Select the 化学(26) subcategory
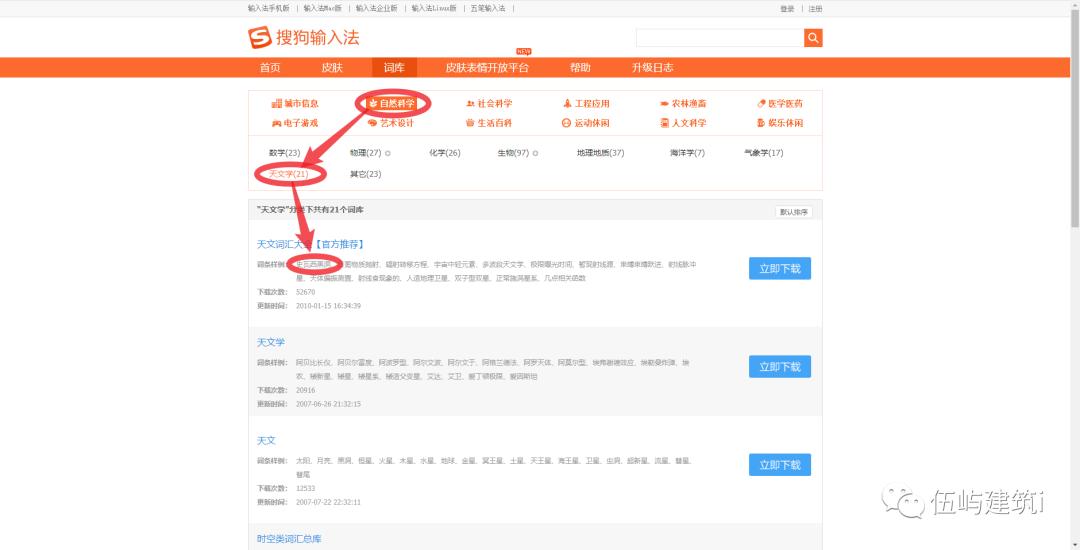The width and height of the screenshot is (1080, 550). (x=444, y=153)
